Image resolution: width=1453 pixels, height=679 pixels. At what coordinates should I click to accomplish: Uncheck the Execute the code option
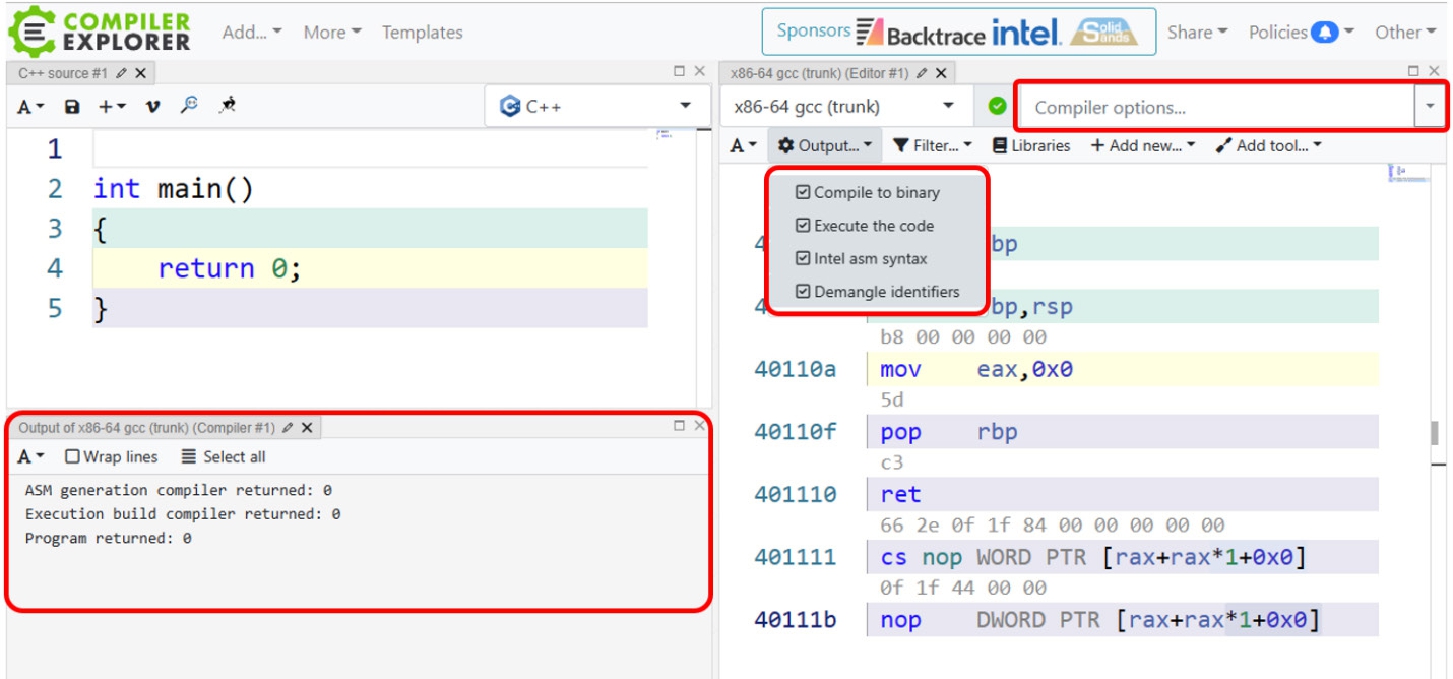click(x=803, y=226)
